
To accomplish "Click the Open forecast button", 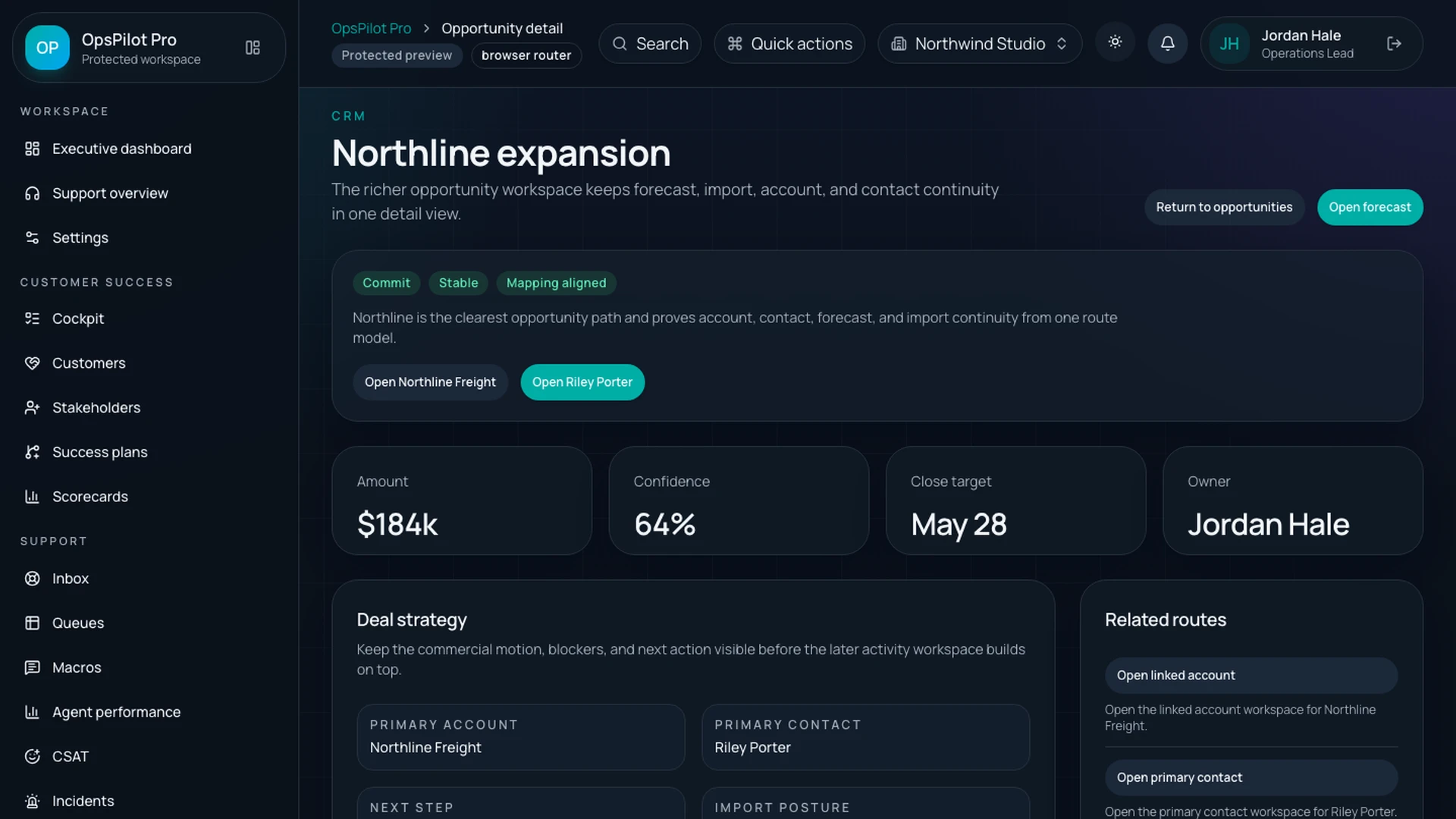I will pyautogui.click(x=1370, y=207).
